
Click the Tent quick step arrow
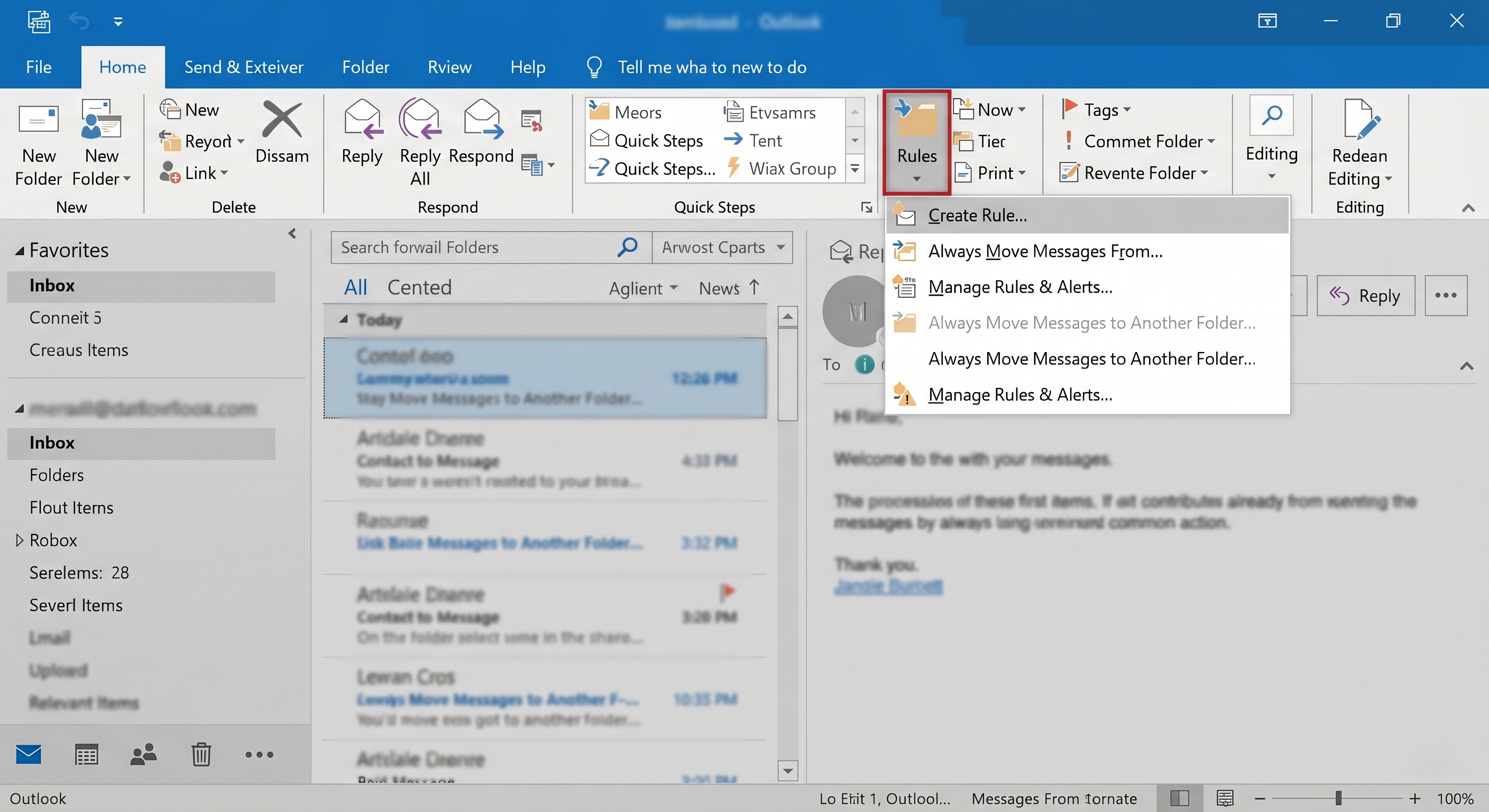(x=733, y=139)
